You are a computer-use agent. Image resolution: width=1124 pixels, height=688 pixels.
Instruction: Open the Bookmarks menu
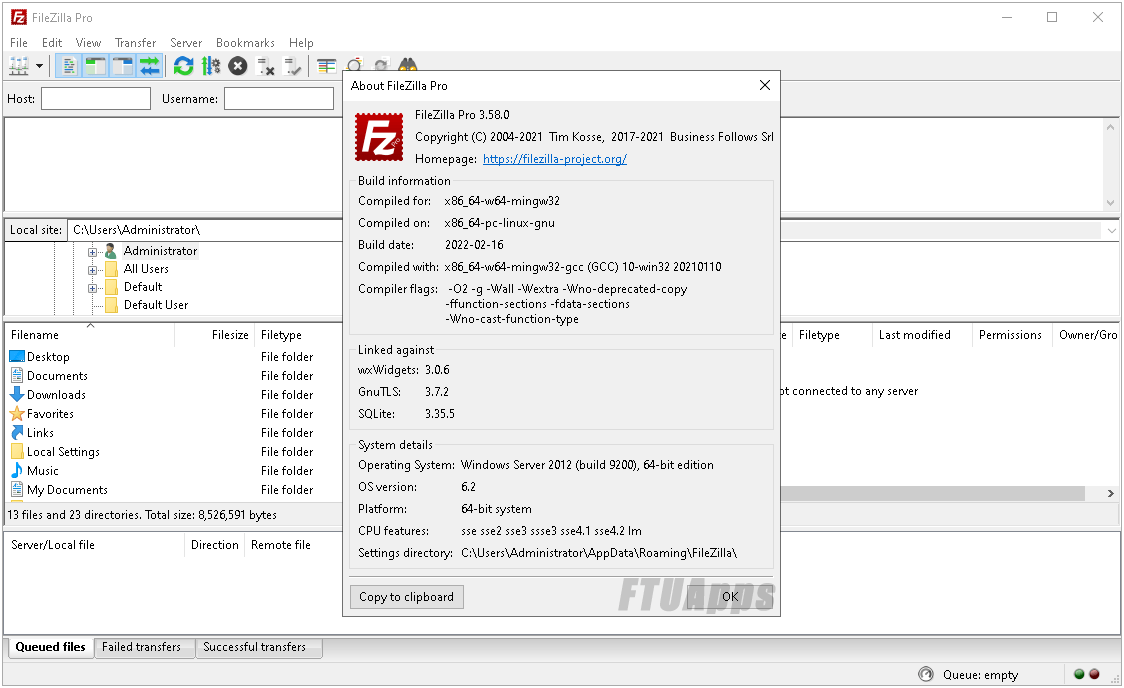[245, 42]
